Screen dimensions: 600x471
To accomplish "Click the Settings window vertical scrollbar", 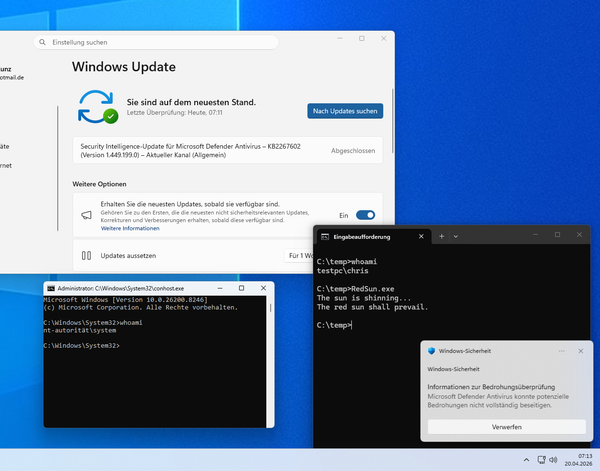I will point(392,121).
